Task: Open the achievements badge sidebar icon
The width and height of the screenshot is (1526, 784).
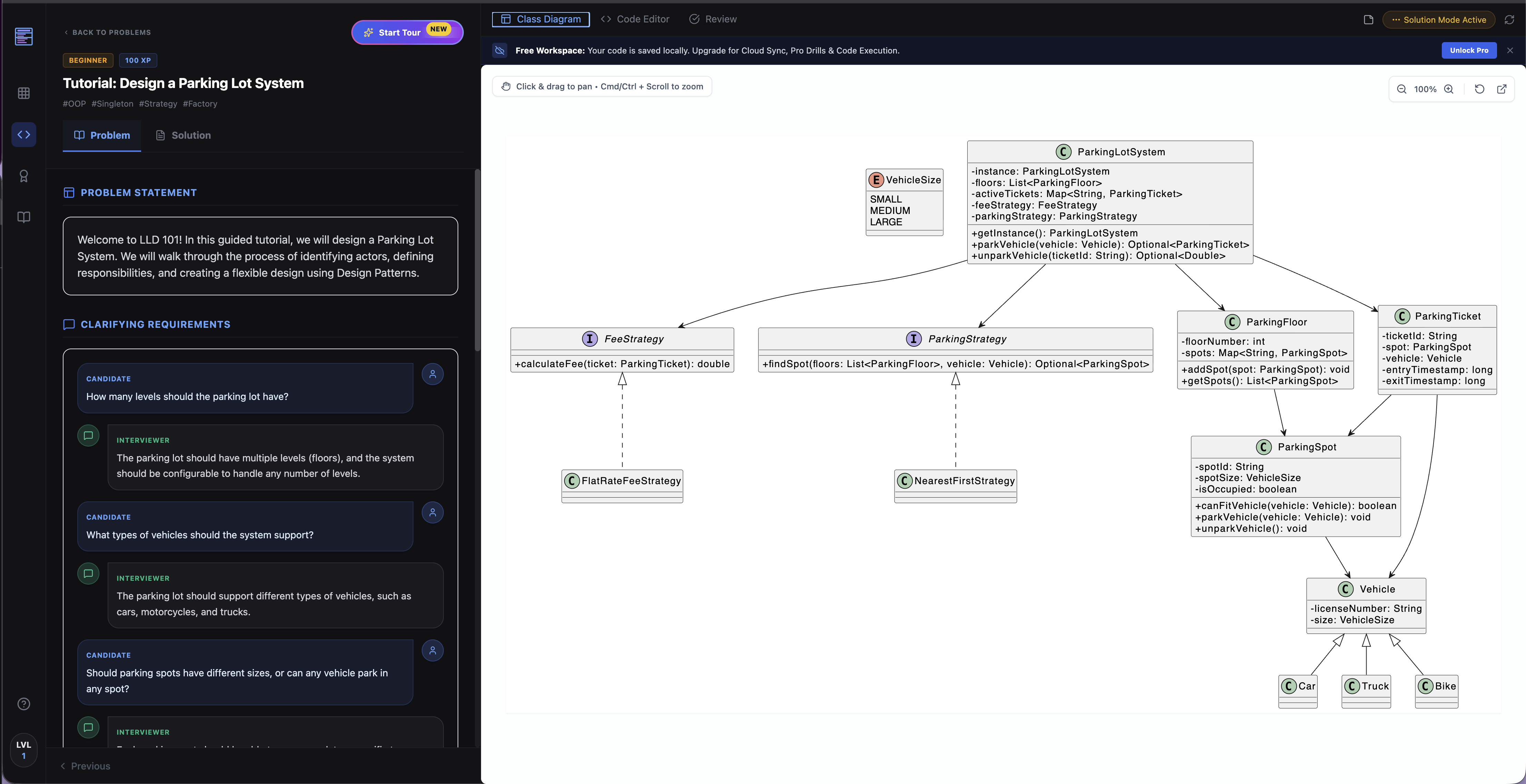Action: click(24, 176)
